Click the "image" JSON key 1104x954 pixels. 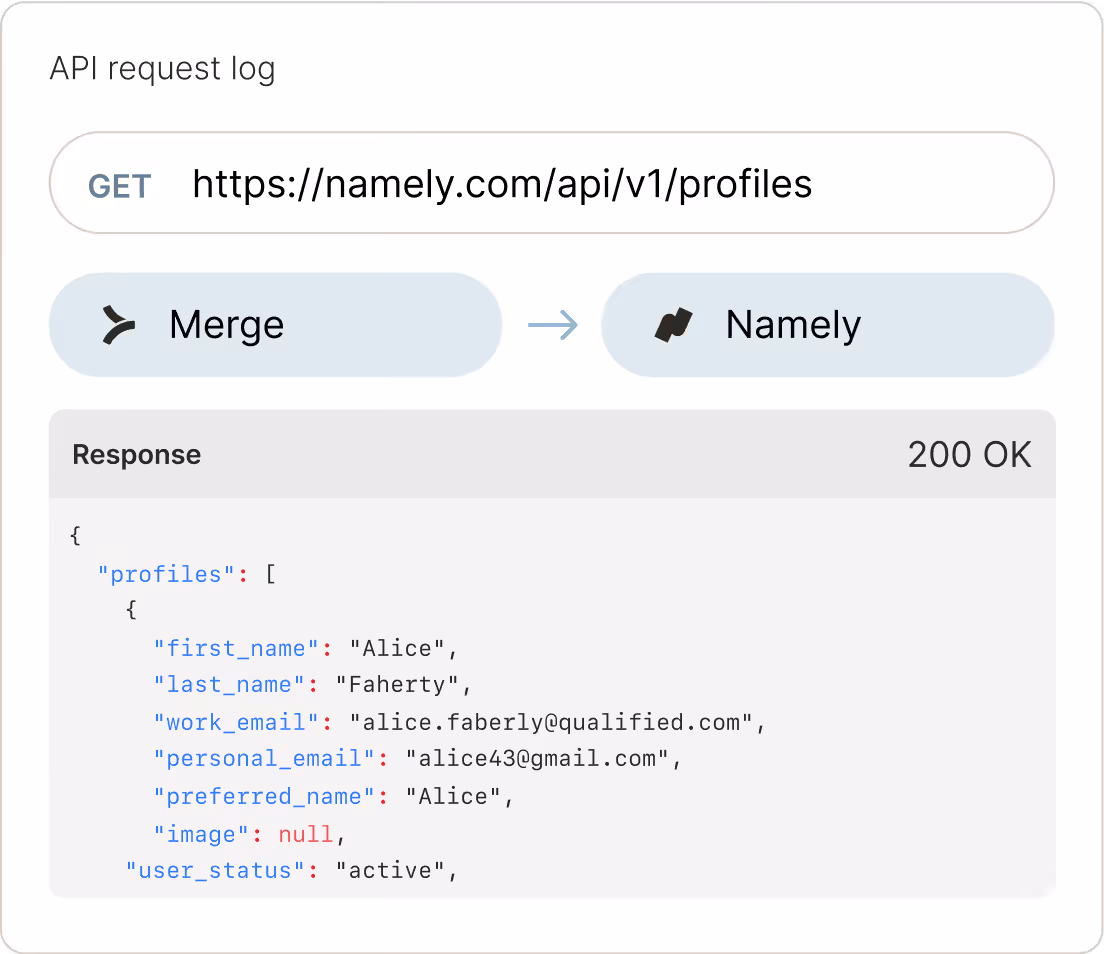(201, 834)
